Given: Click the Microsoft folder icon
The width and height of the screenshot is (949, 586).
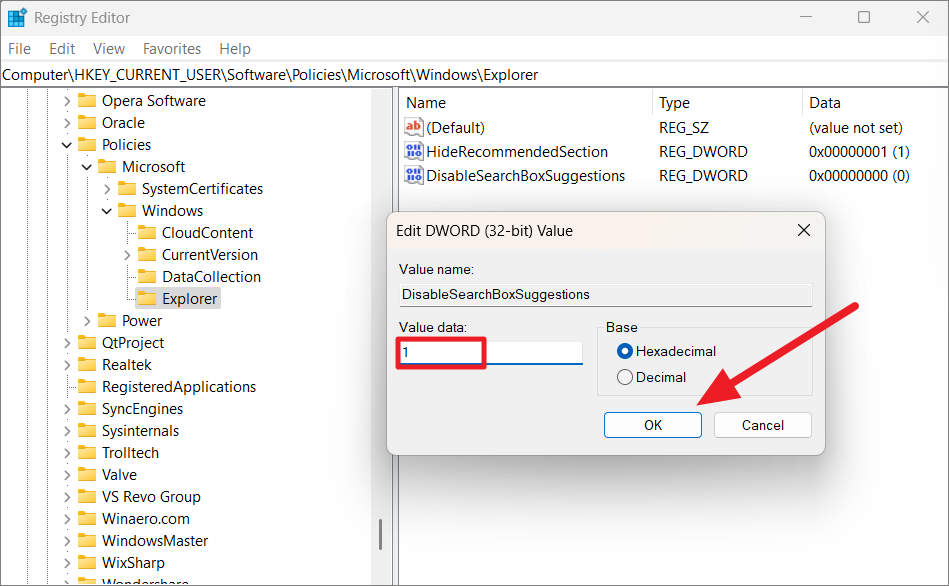Looking at the screenshot, I should (107, 166).
